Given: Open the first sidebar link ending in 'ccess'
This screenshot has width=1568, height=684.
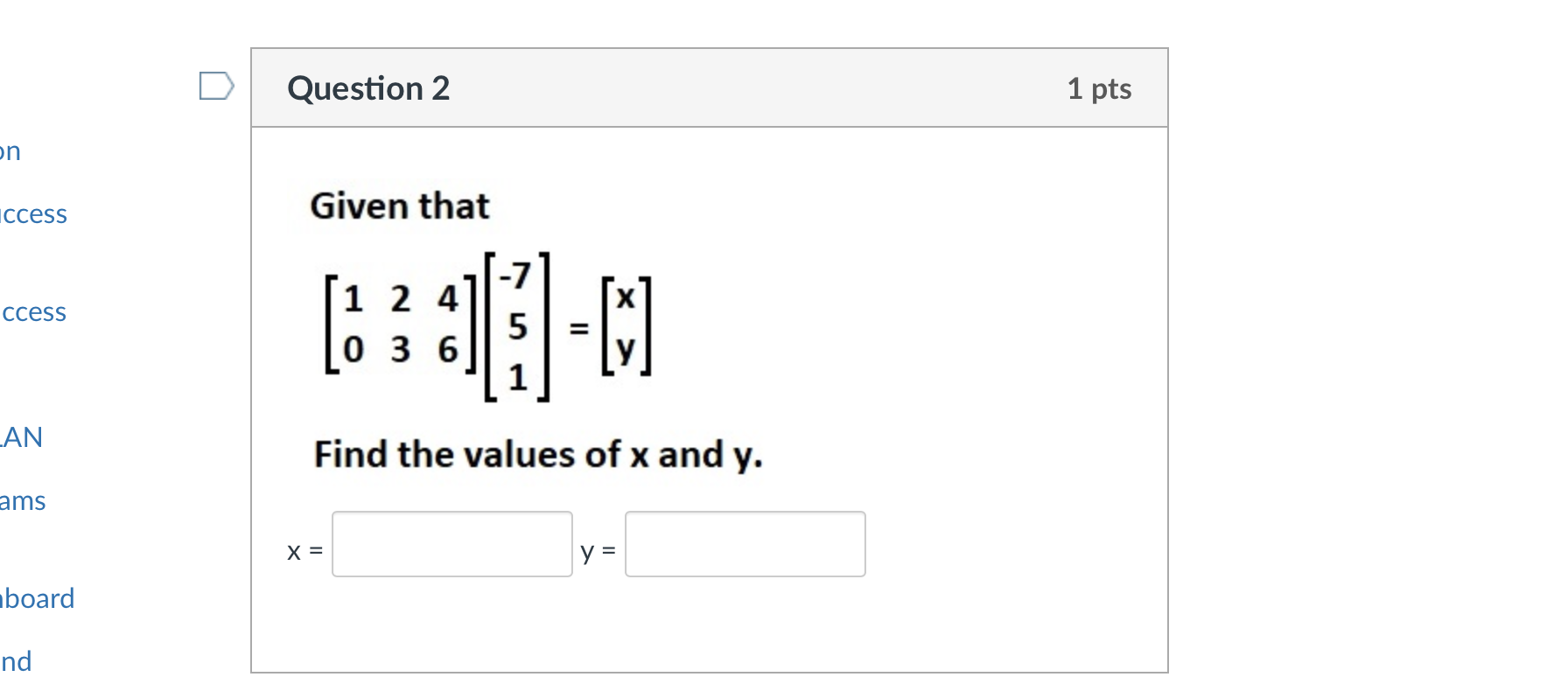Looking at the screenshot, I should pyautogui.click(x=33, y=213).
